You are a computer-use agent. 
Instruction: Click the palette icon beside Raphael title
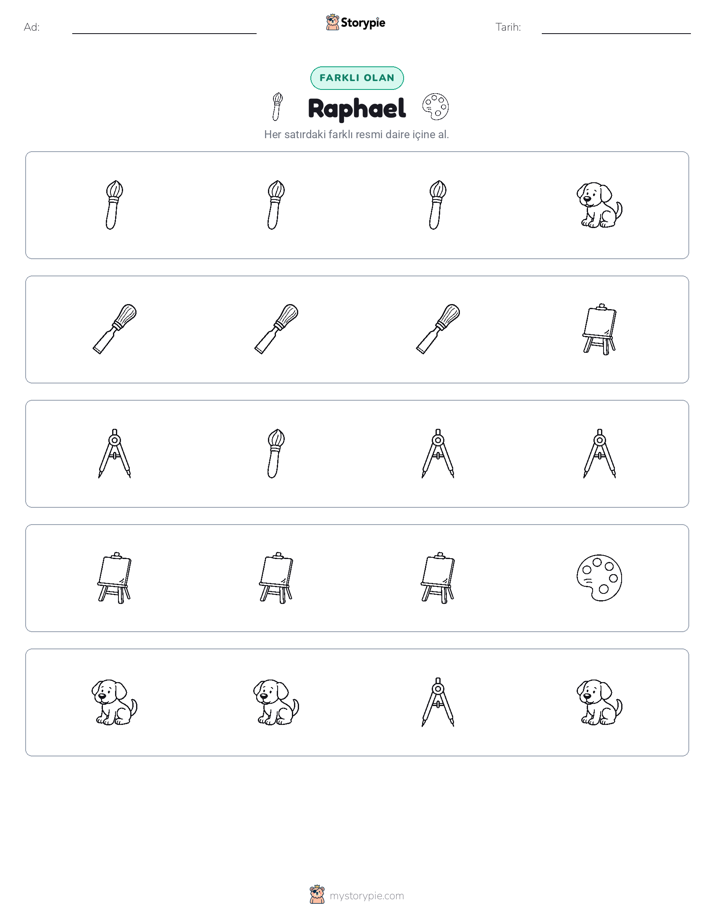click(435, 107)
